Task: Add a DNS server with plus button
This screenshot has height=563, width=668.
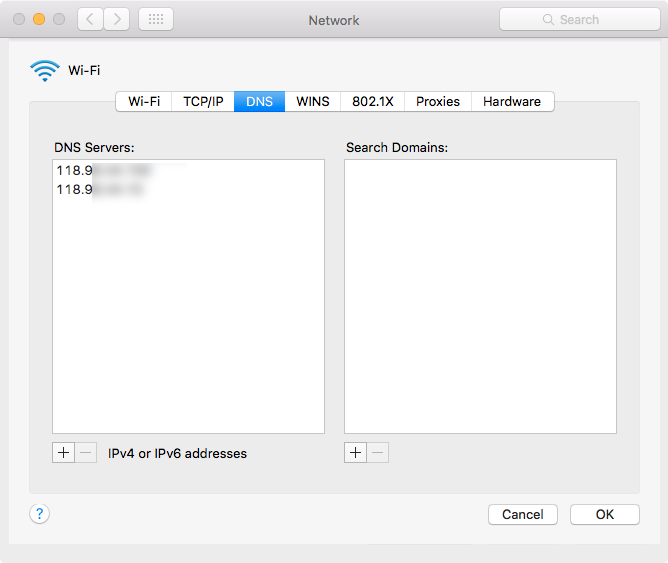Action: point(63,452)
